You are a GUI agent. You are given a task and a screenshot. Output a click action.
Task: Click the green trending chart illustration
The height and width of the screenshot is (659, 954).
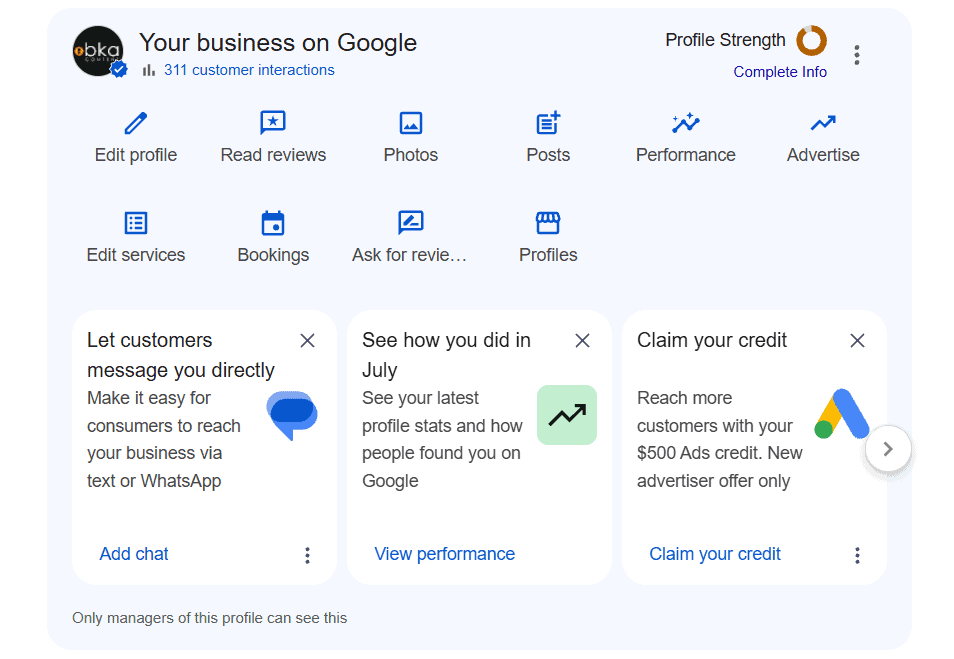click(567, 415)
